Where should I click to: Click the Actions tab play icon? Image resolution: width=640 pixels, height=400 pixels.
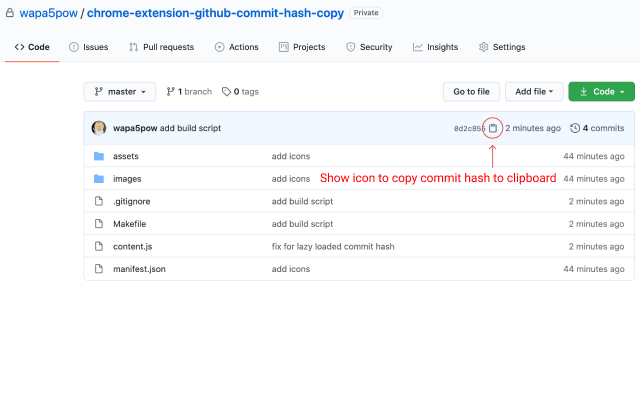(220, 47)
